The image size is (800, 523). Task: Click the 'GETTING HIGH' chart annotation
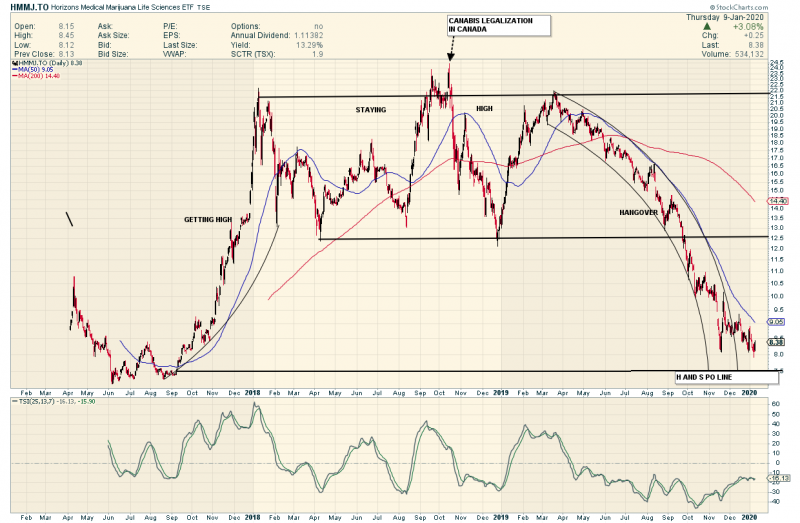click(x=208, y=220)
